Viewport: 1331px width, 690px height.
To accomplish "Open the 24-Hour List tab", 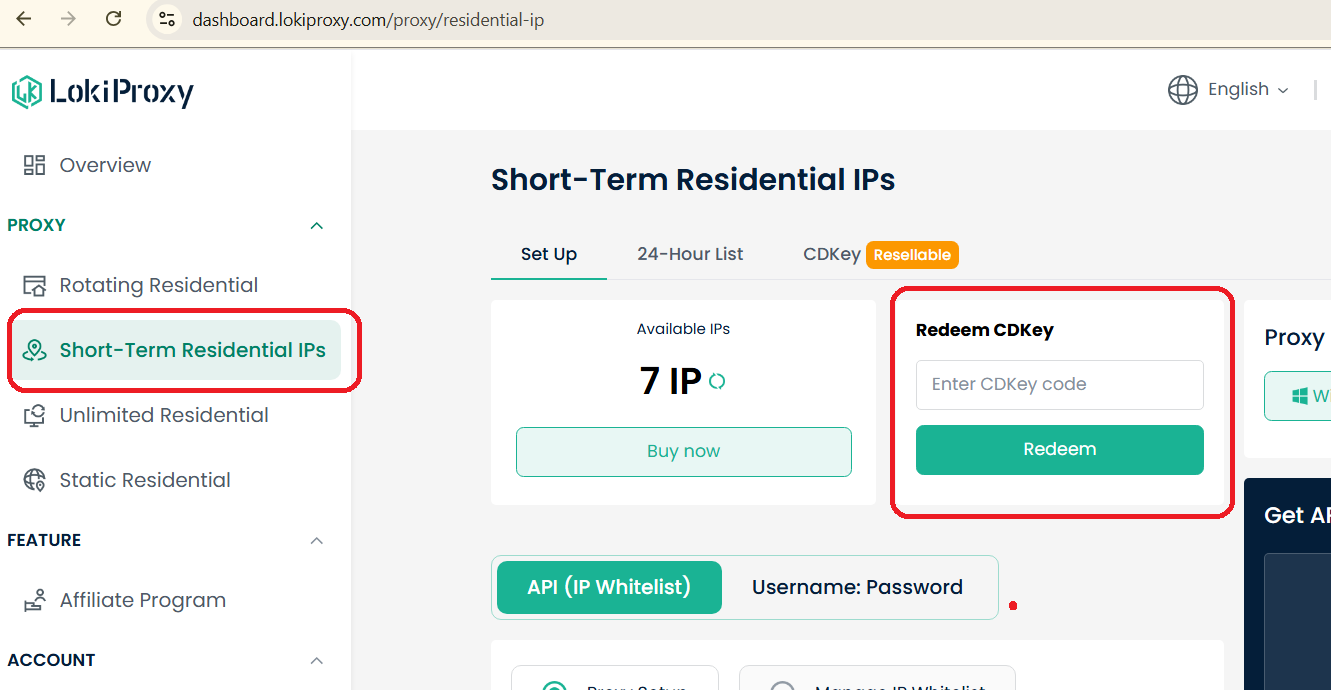I will pos(690,254).
